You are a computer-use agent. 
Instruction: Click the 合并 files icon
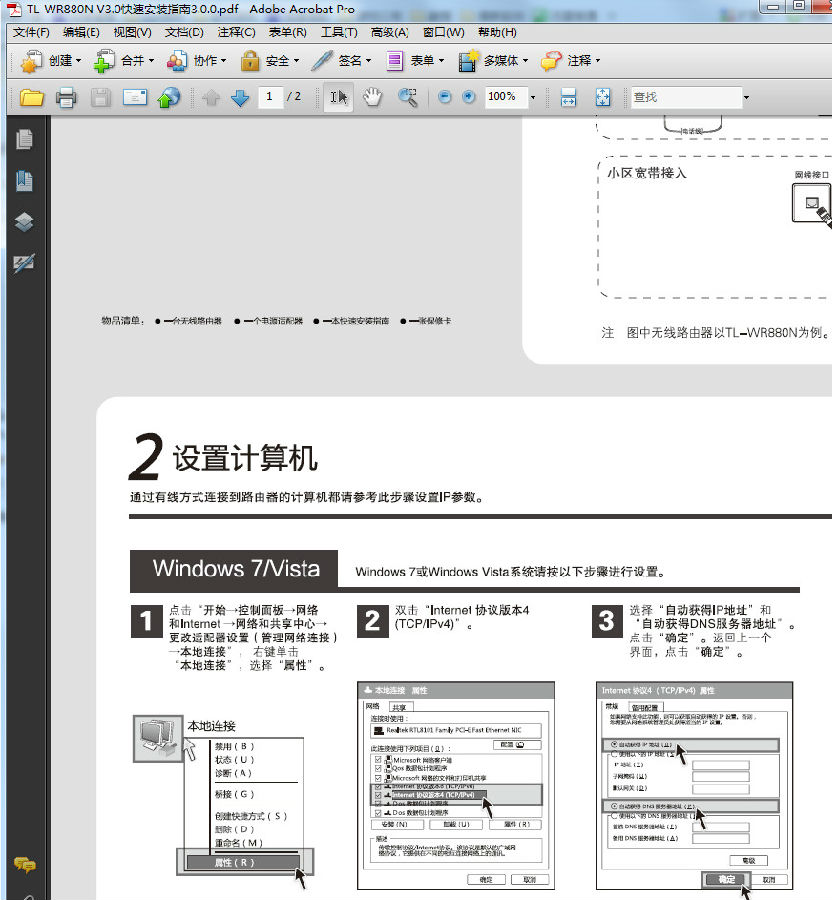pyautogui.click(x=104, y=60)
